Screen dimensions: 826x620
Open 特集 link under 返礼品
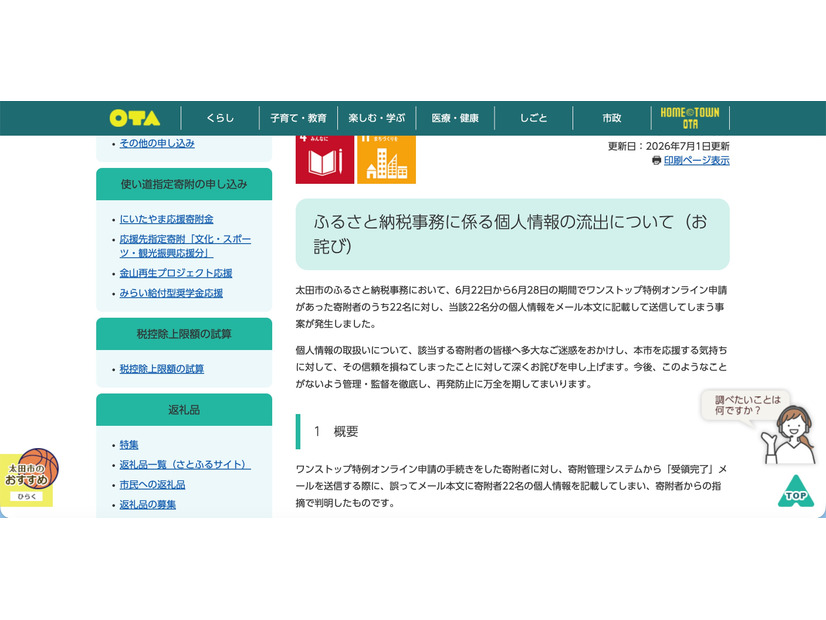(x=129, y=445)
